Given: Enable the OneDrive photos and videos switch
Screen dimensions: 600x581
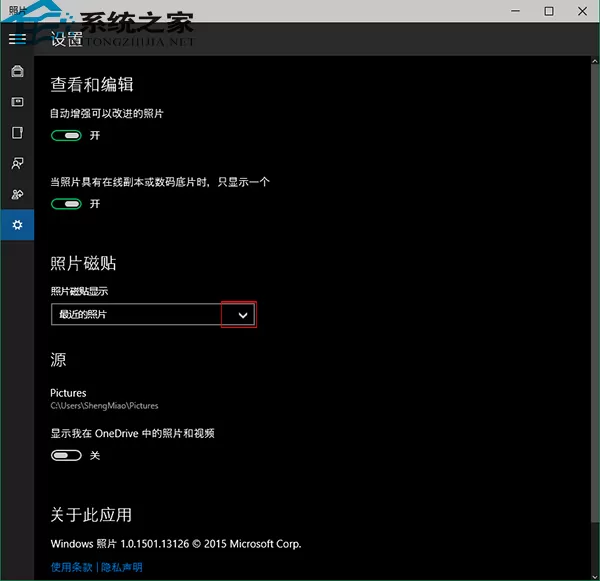Looking at the screenshot, I should pyautogui.click(x=66, y=455).
